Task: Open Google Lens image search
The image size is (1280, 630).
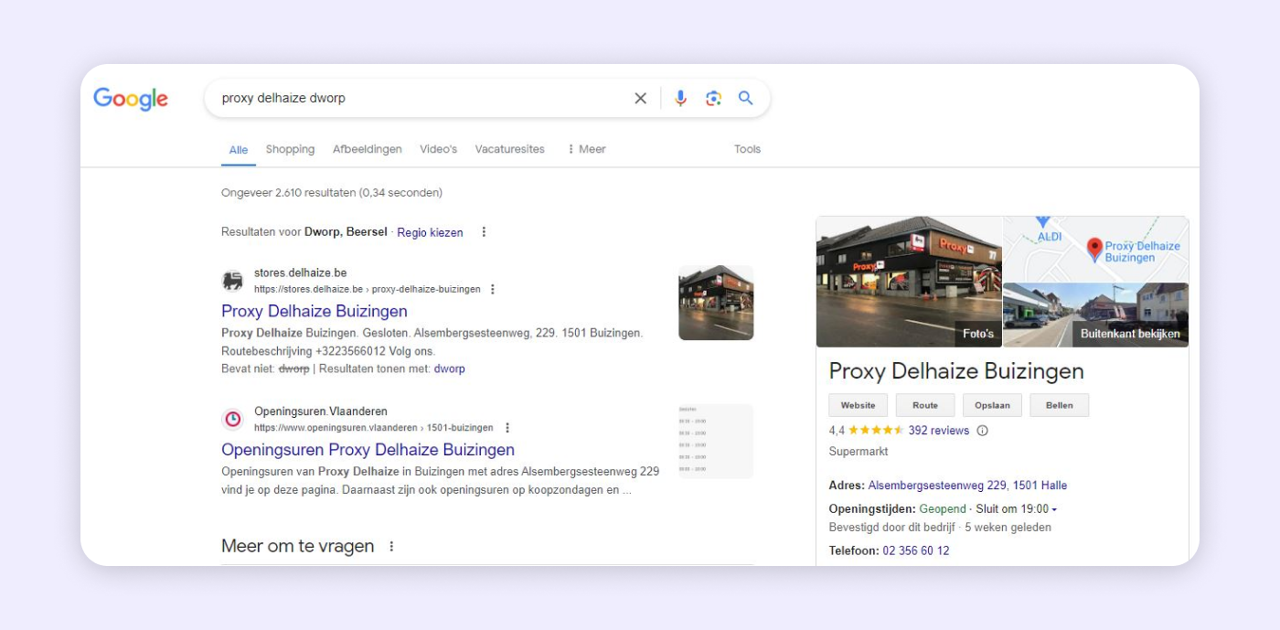Action: [713, 98]
